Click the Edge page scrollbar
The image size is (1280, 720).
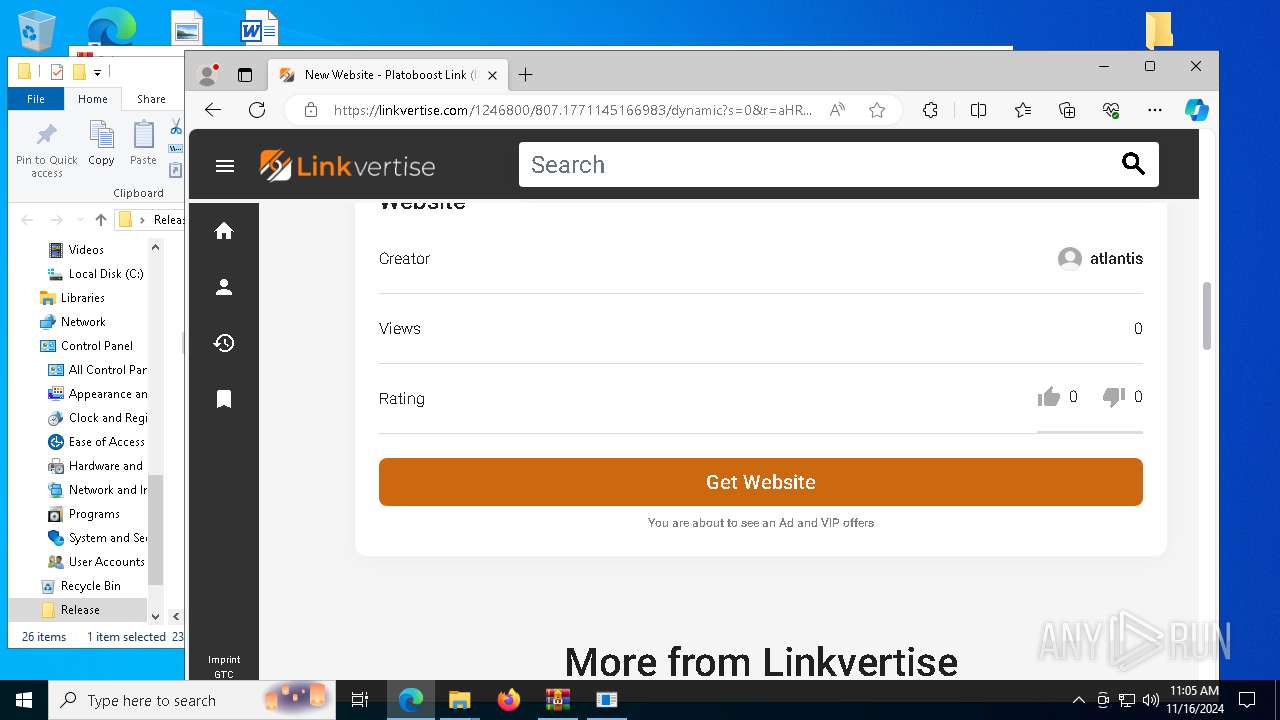tap(1207, 316)
